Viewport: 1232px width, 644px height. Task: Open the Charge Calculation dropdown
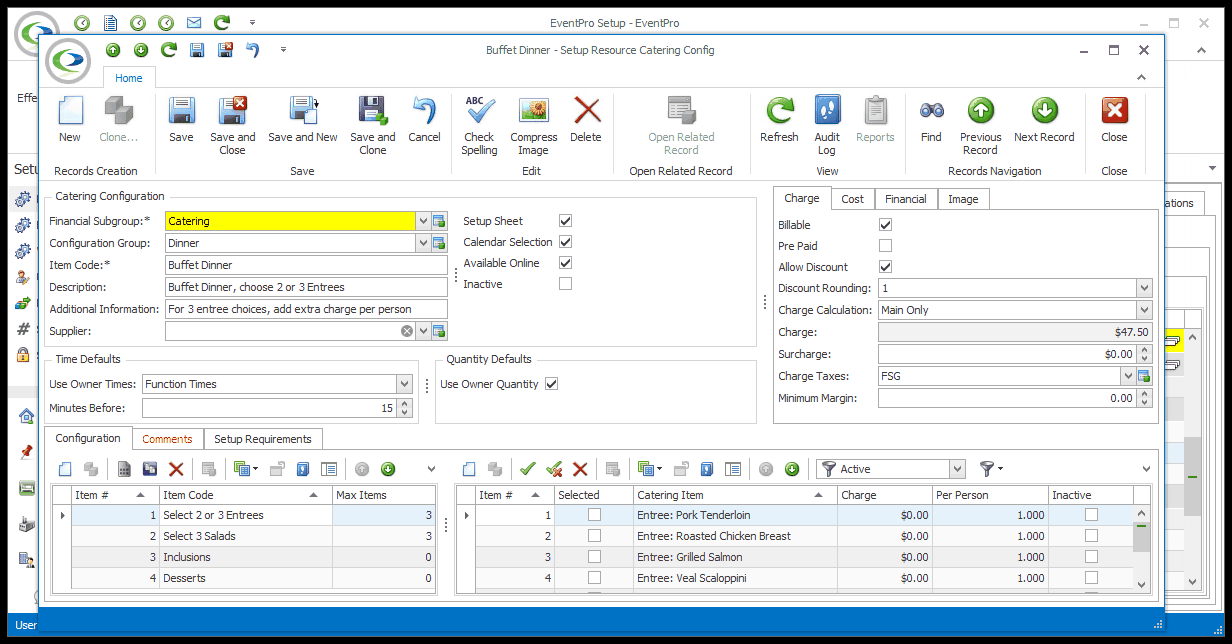[1144, 310]
